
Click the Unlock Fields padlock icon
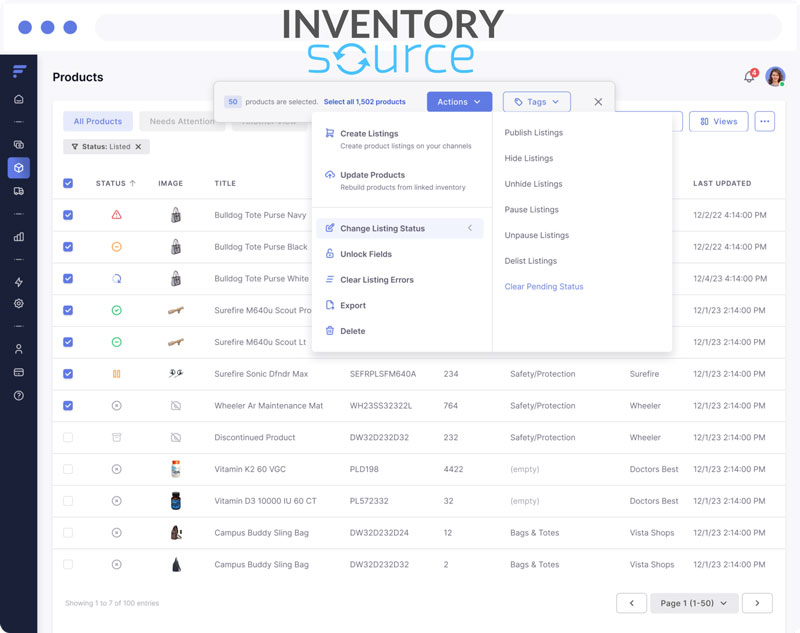(x=330, y=254)
